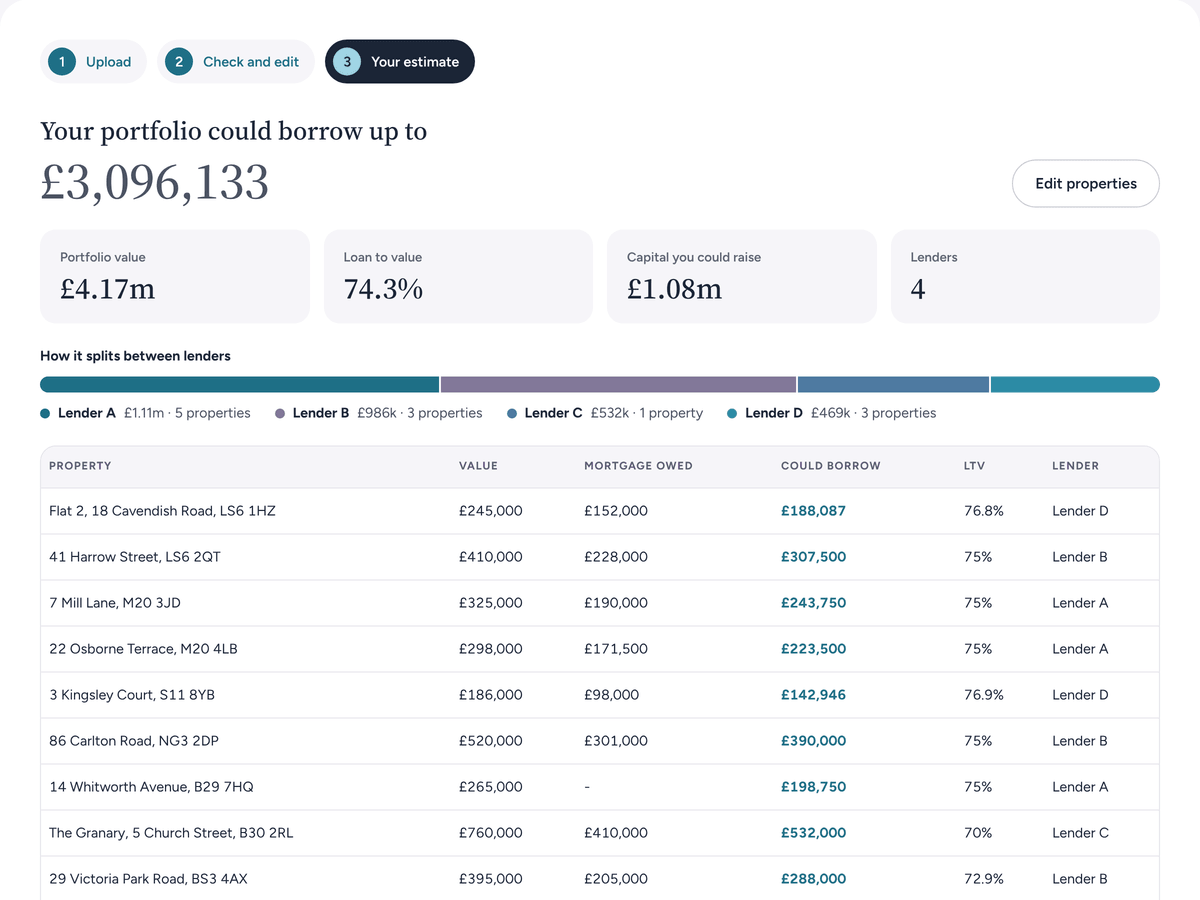The width and height of the screenshot is (1200, 900).
Task: Select Flat 2, 18 Cavendish Road row
Action: [600, 511]
